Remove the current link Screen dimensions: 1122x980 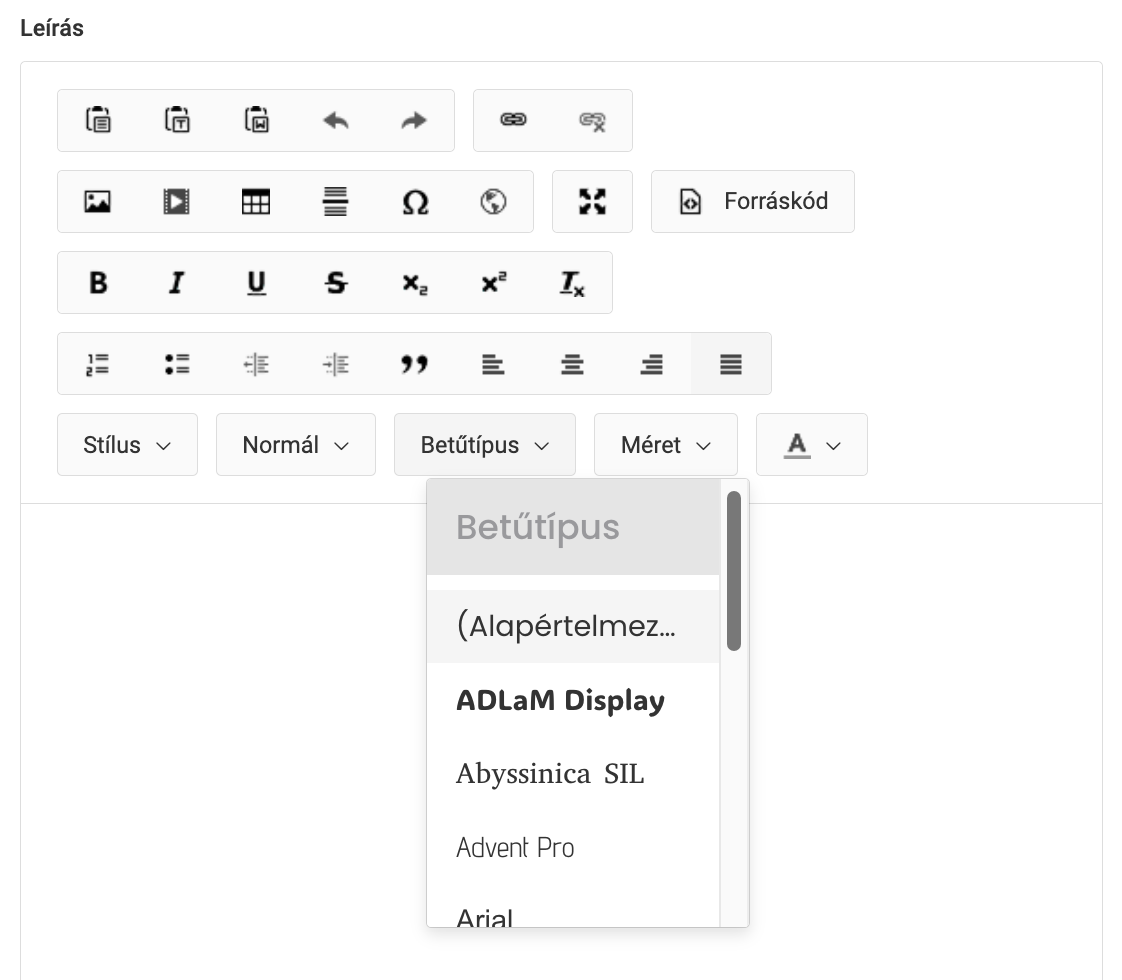point(592,120)
